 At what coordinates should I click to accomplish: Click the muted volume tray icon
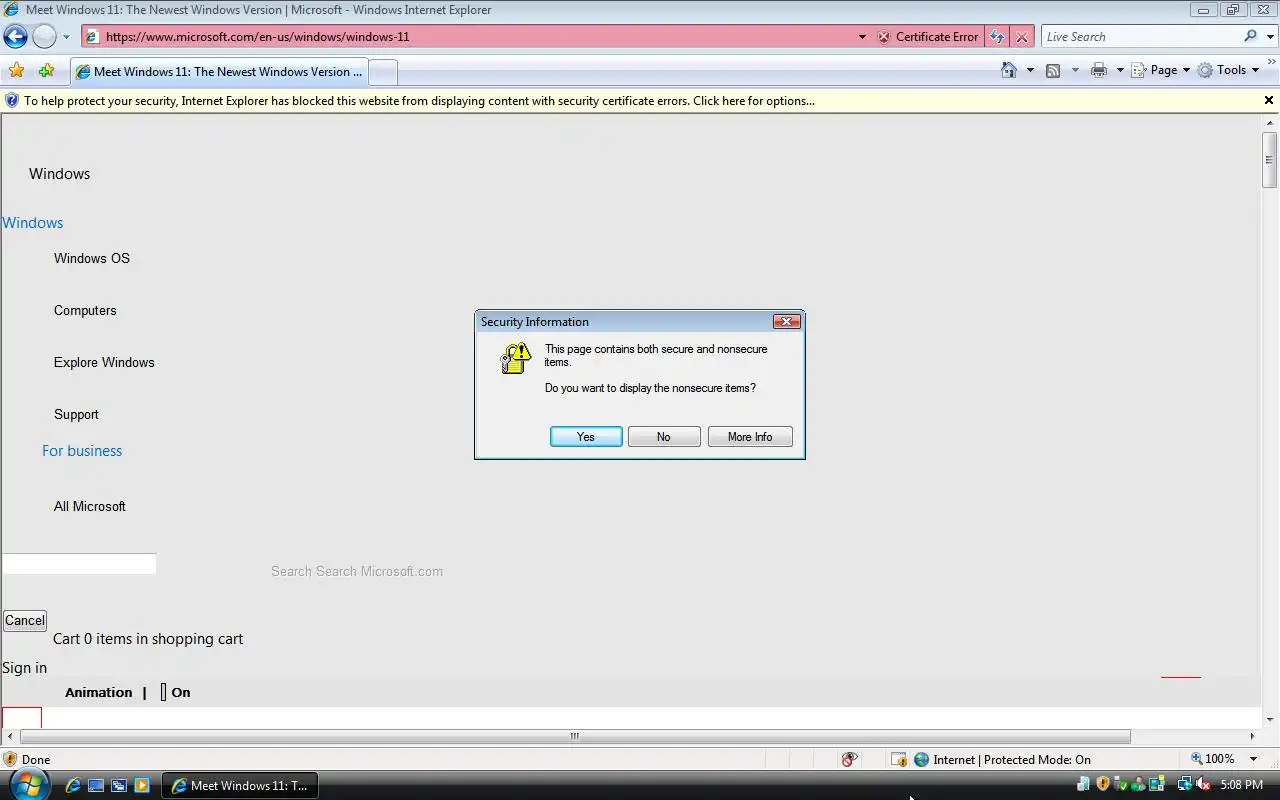click(1203, 785)
